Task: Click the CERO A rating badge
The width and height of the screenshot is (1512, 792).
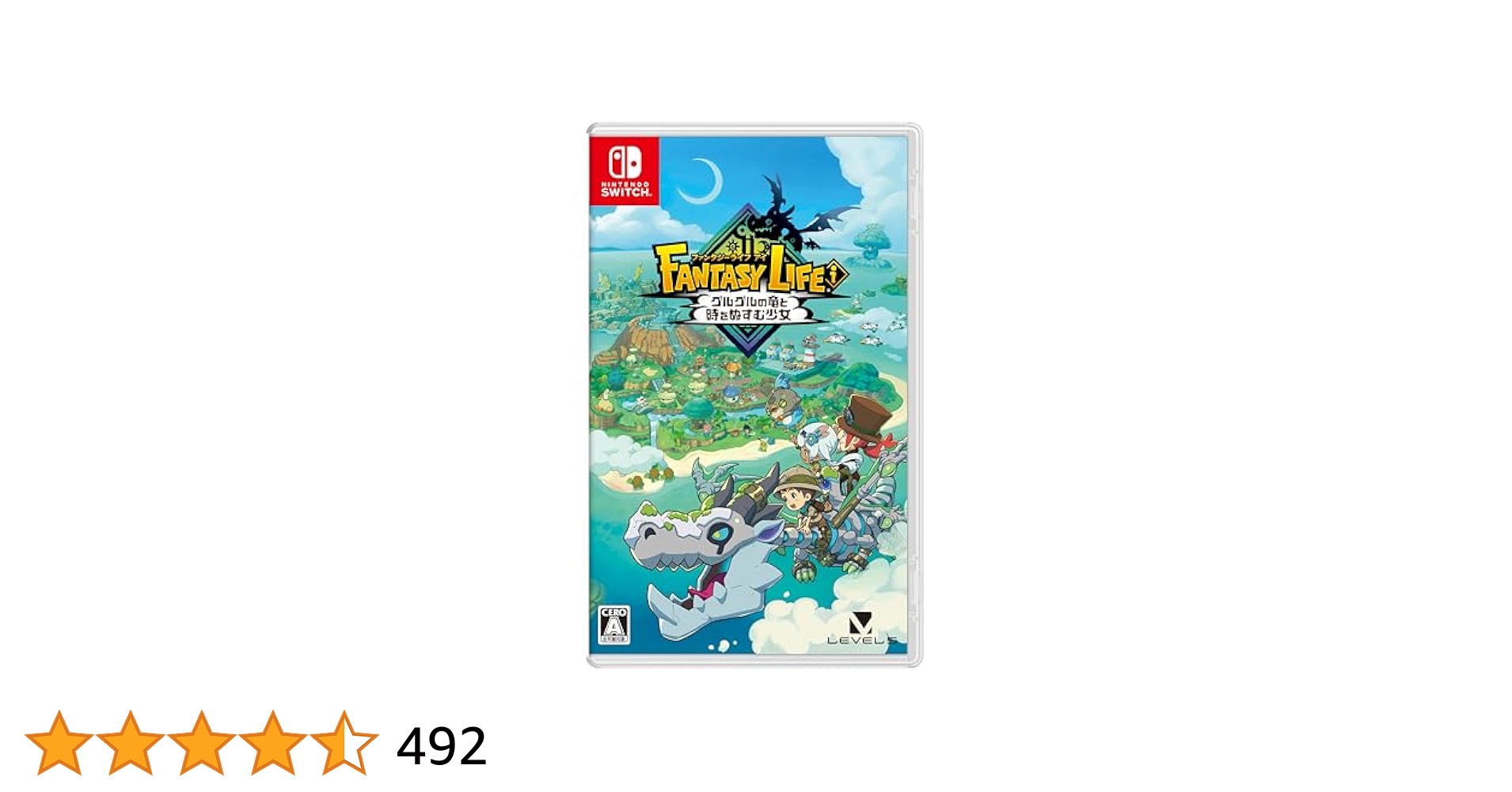Action: click(x=614, y=626)
